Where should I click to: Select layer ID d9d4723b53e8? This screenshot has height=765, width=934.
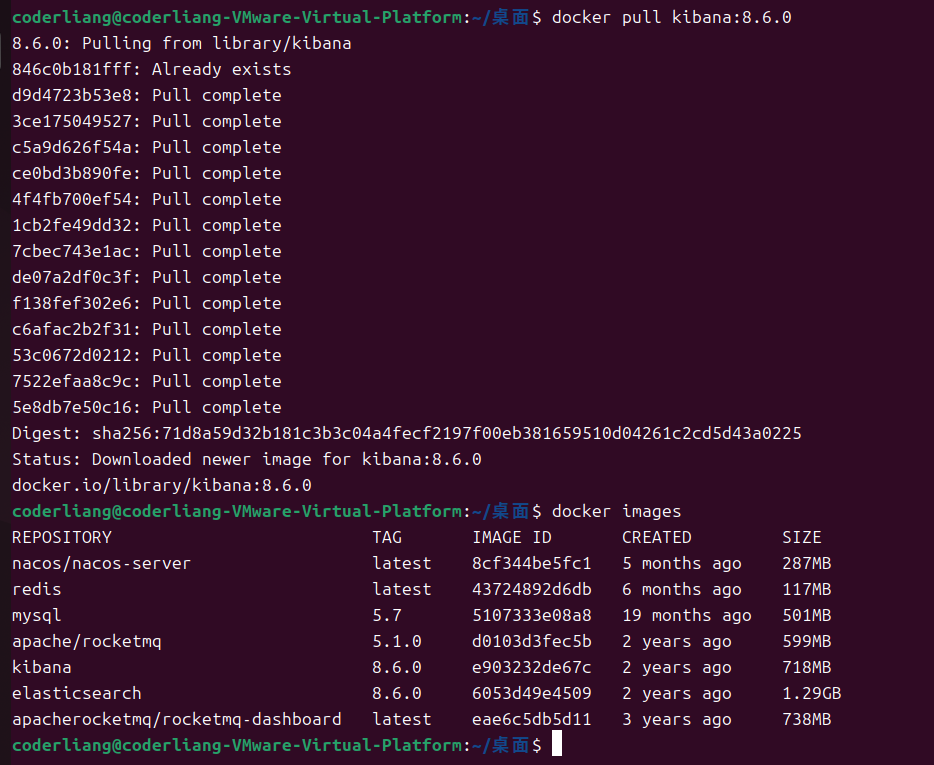72,95
